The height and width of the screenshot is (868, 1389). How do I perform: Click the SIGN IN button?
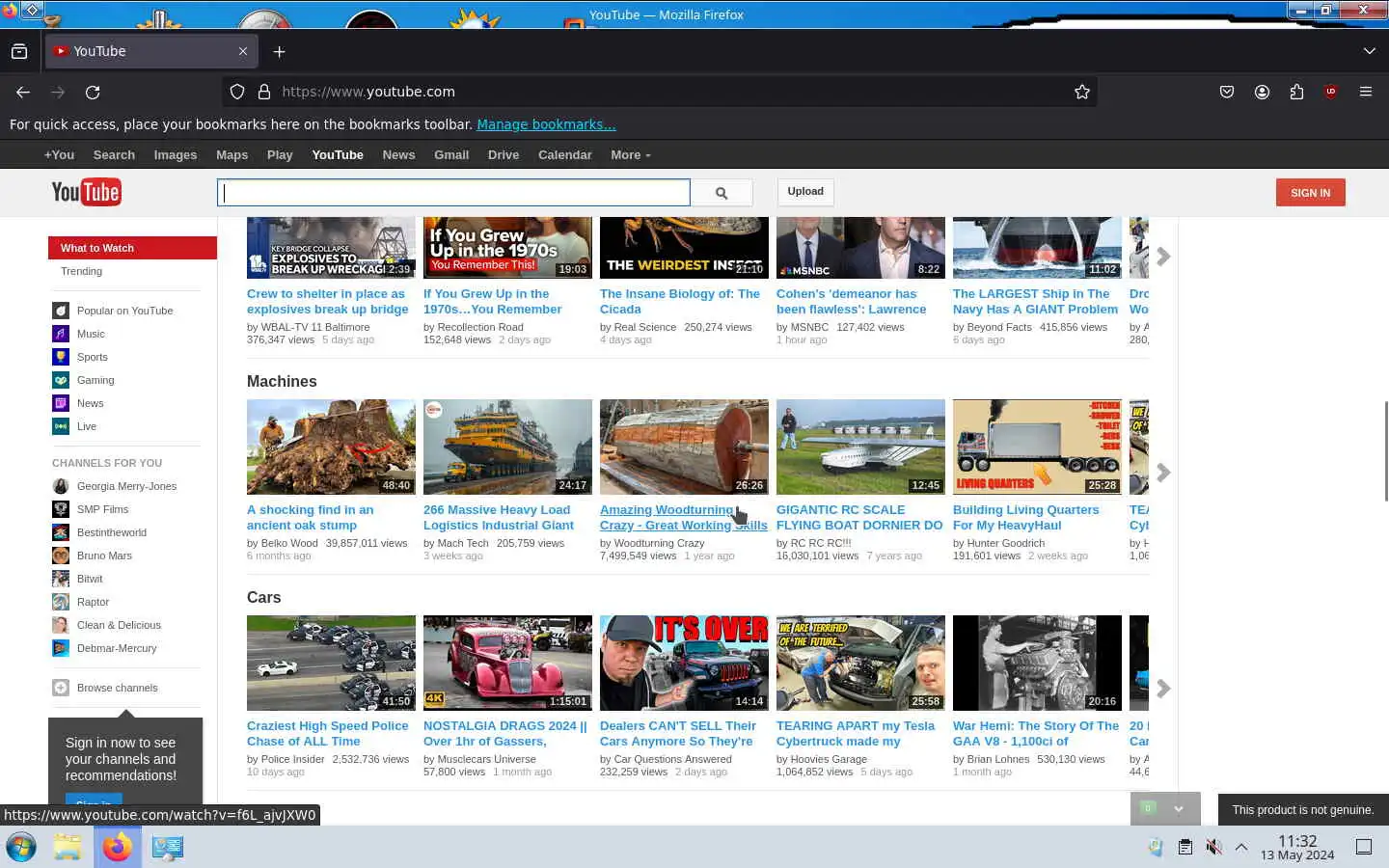(1310, 193)
